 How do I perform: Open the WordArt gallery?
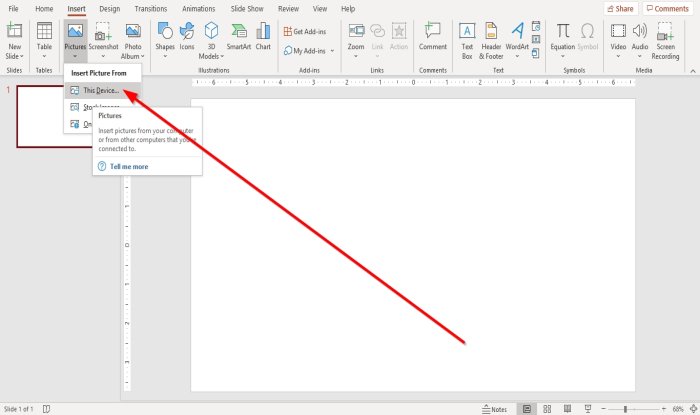coord(517,40)
